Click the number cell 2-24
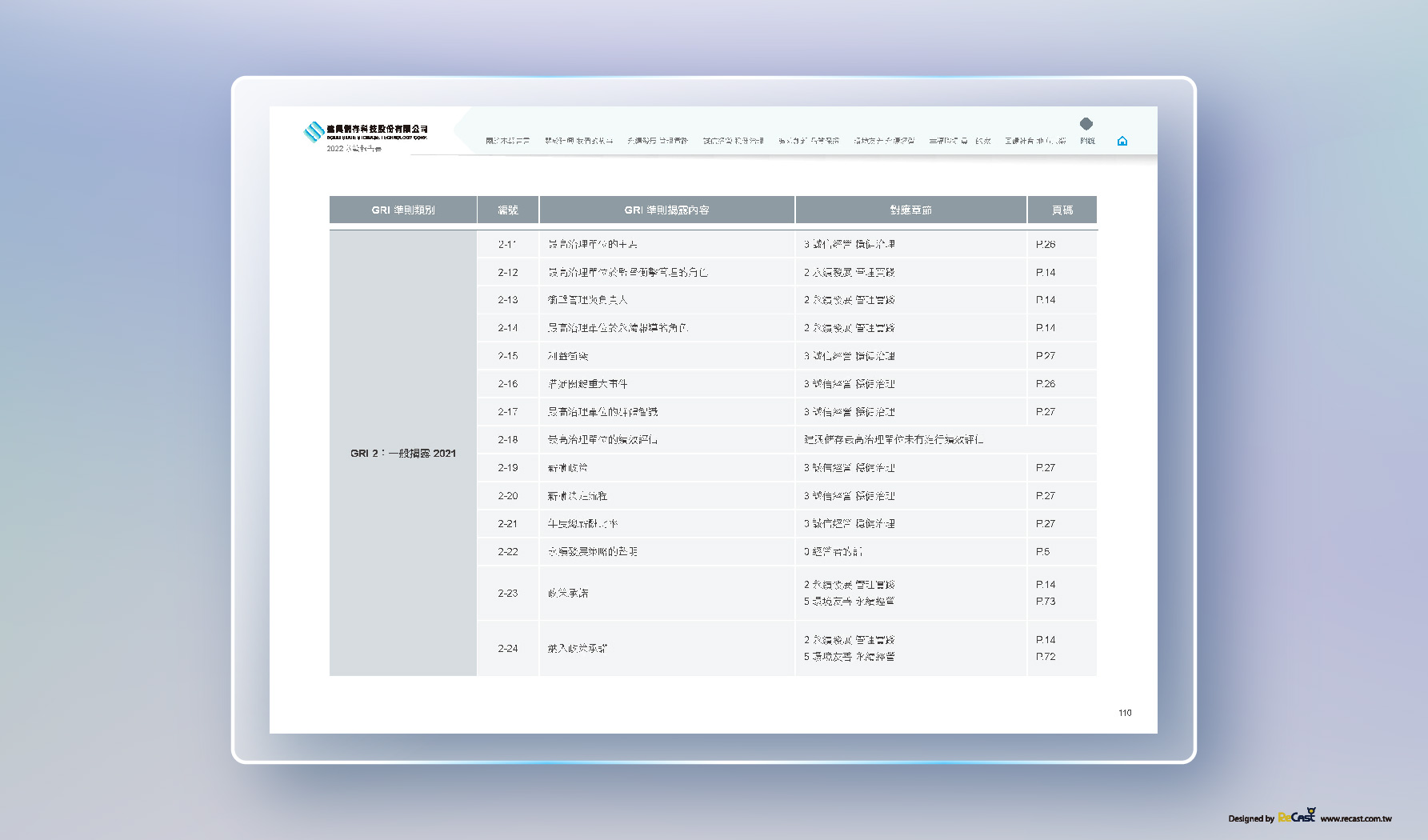 coord(508,649)
